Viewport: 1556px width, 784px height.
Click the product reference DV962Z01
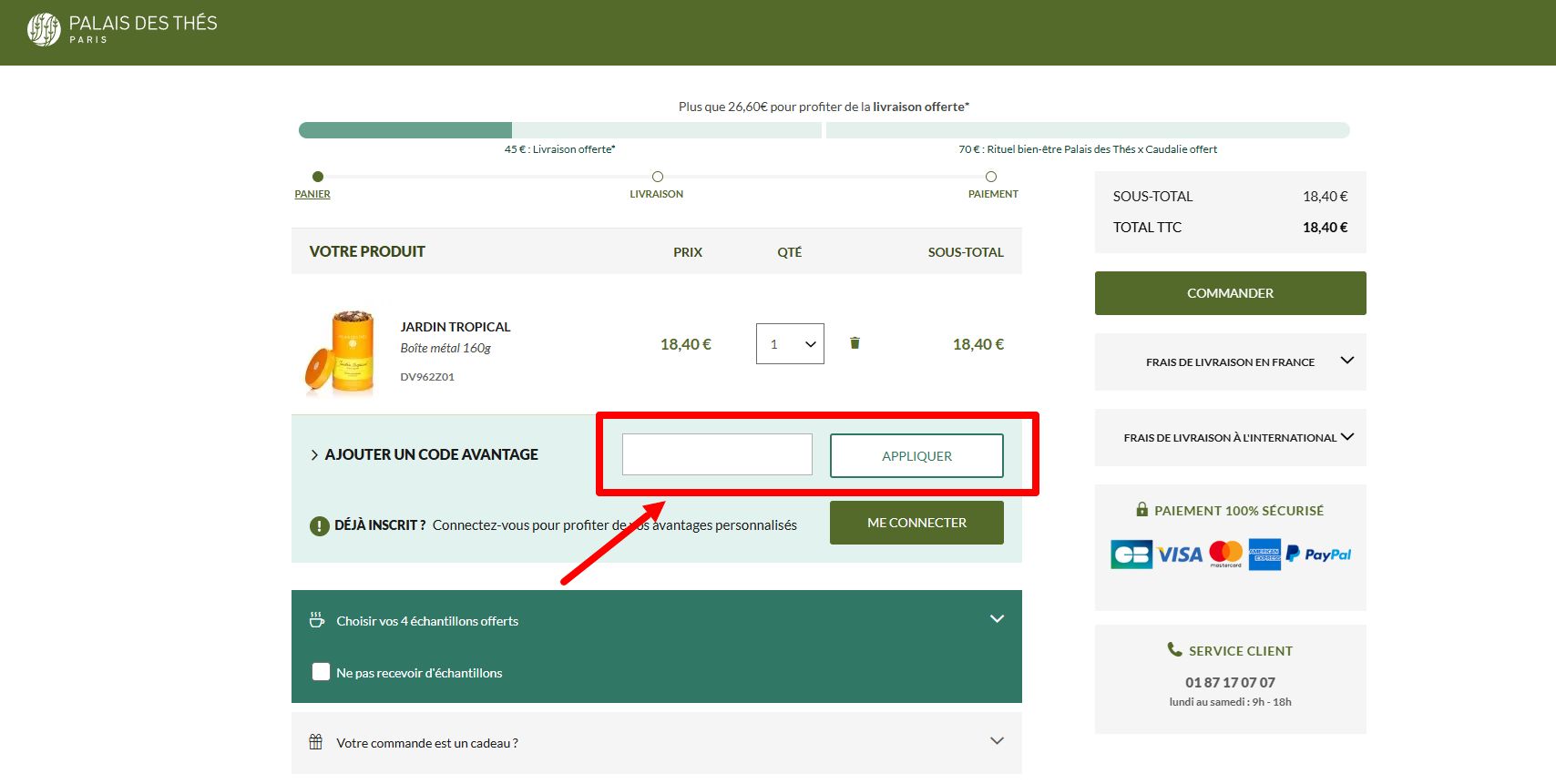tap(427, 377)
